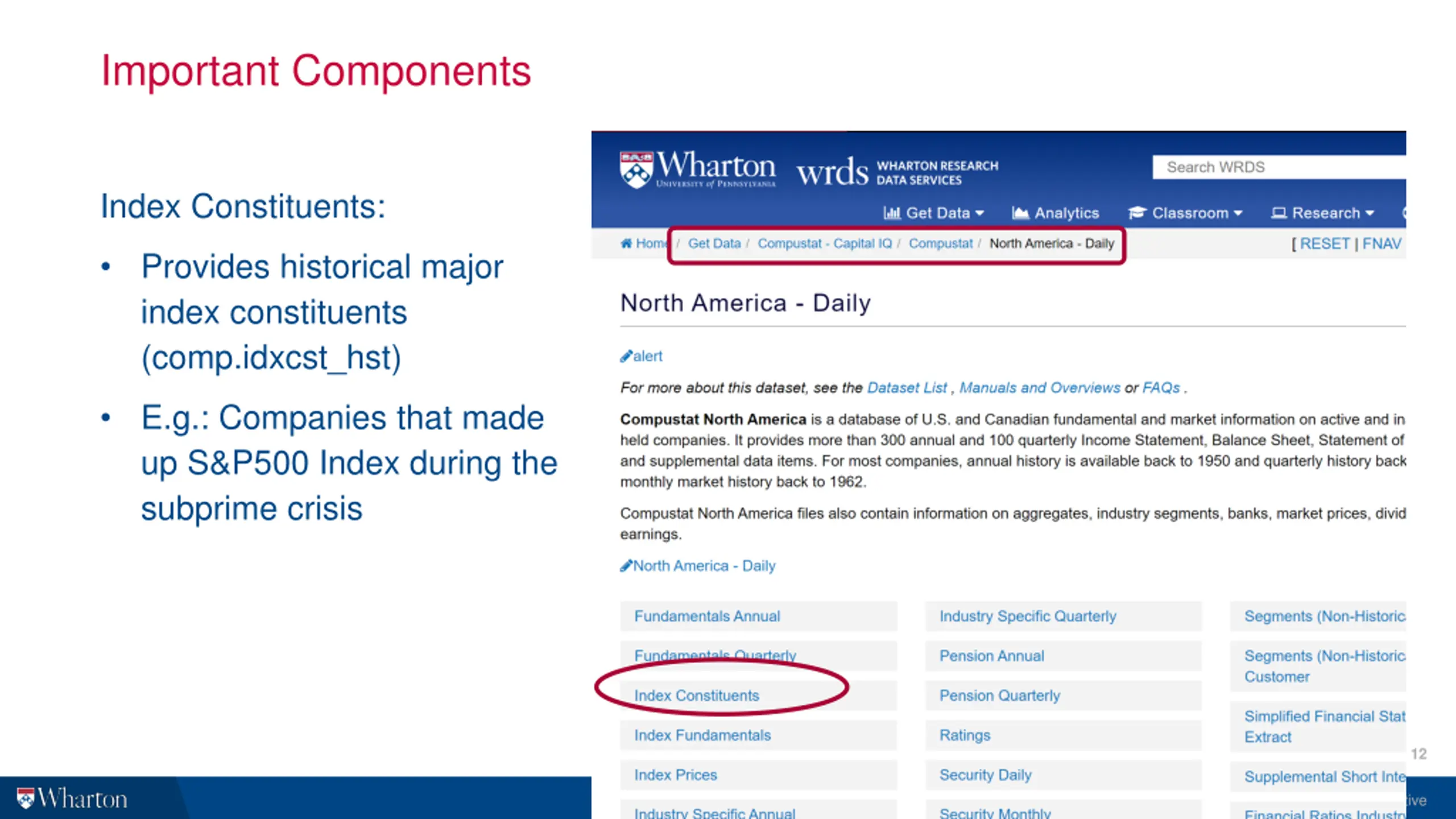Click the Classroom graduation cap icon
The image size is (1456, 819).
[1137, 213]
